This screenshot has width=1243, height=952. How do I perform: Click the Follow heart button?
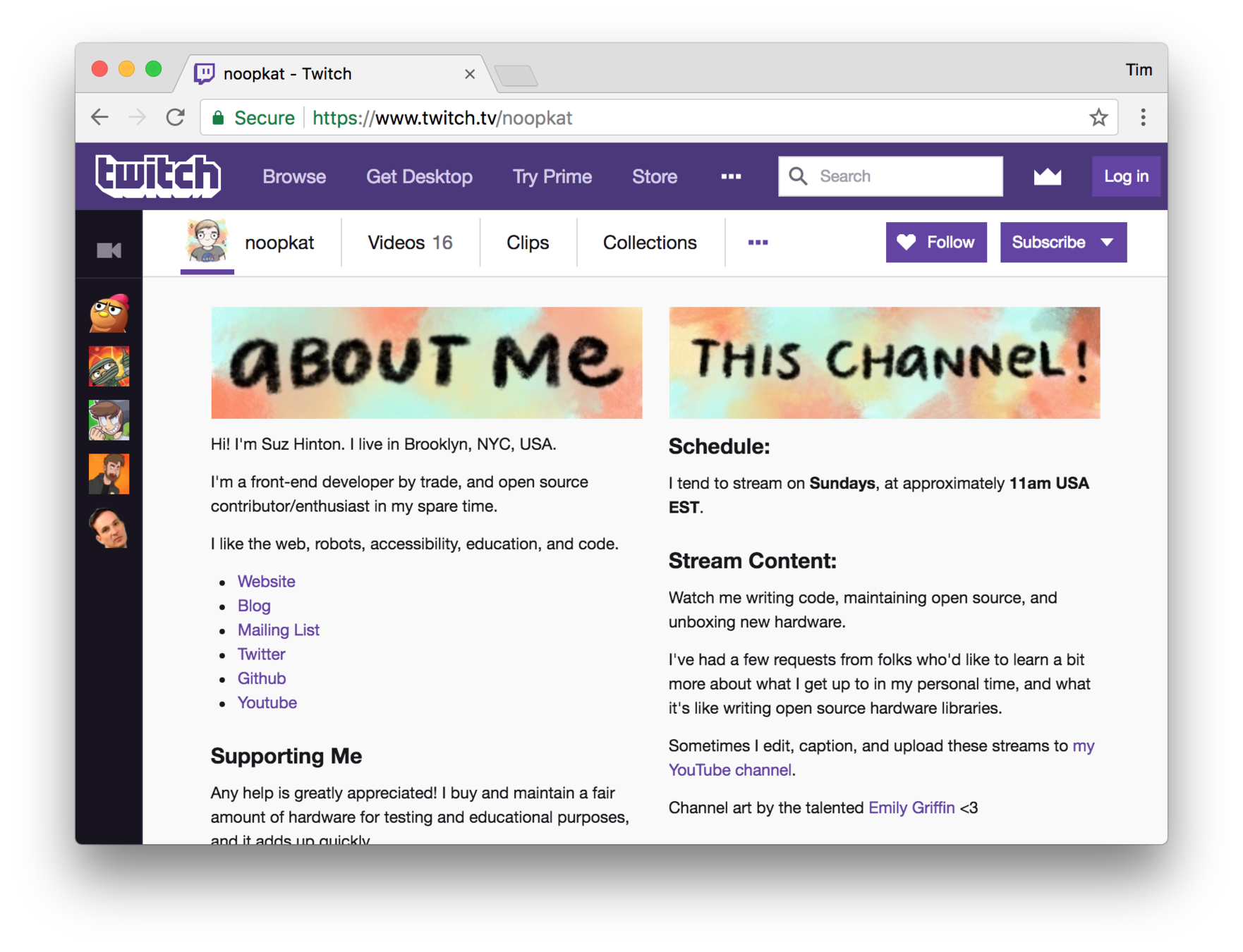936,243
